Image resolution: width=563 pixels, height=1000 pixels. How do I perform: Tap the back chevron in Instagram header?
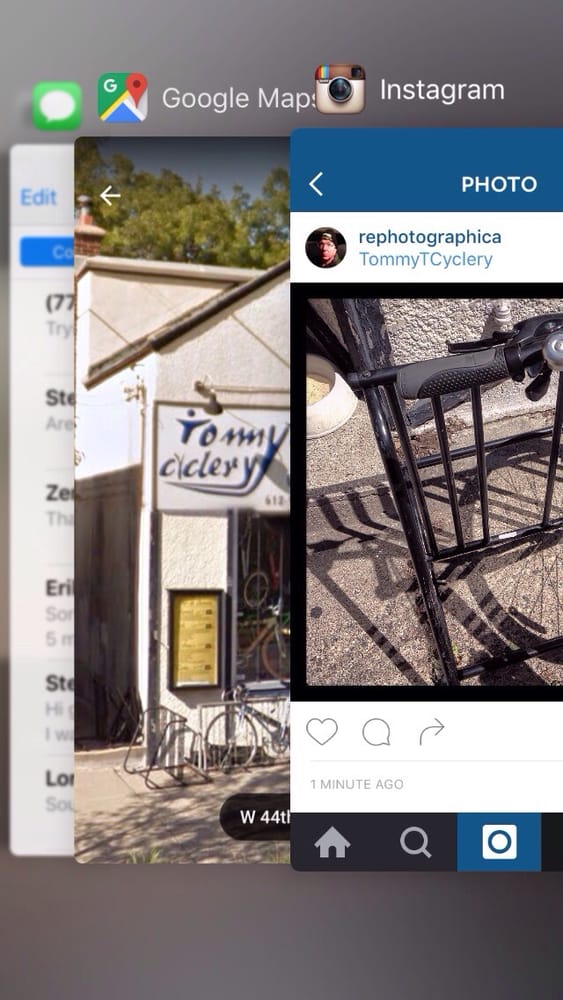tap(316, 184)
